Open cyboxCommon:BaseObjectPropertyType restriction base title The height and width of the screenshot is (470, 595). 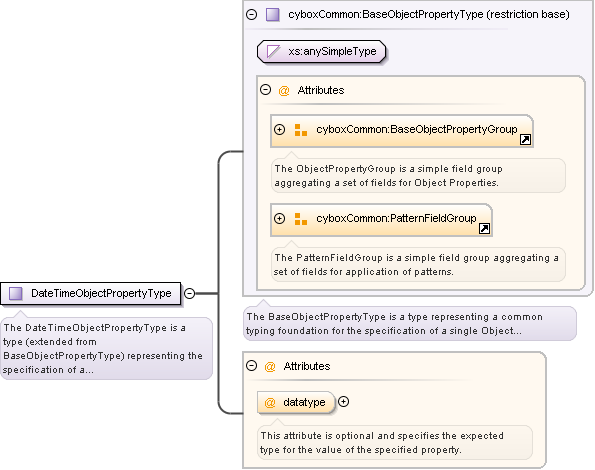pyautogui.click(x=429, y=14)
